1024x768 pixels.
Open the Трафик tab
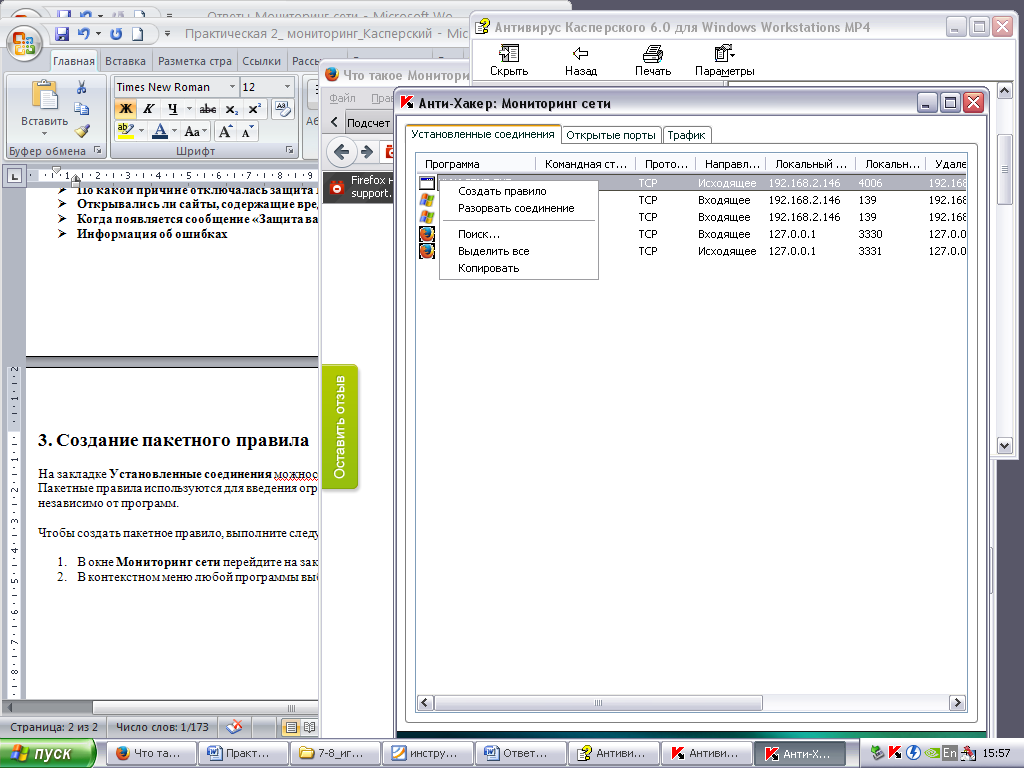(686, 135)
